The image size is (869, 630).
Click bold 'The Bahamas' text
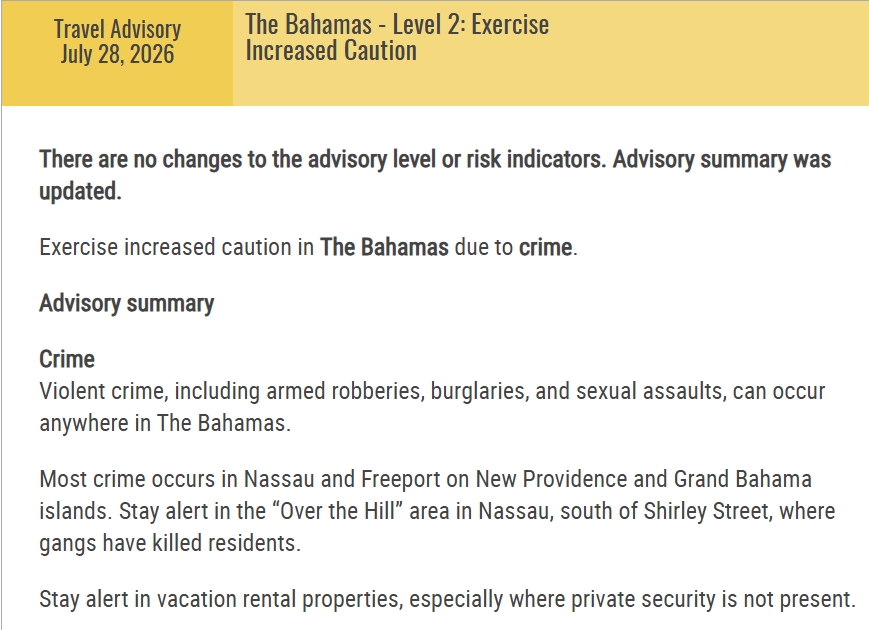pos(384,247)
